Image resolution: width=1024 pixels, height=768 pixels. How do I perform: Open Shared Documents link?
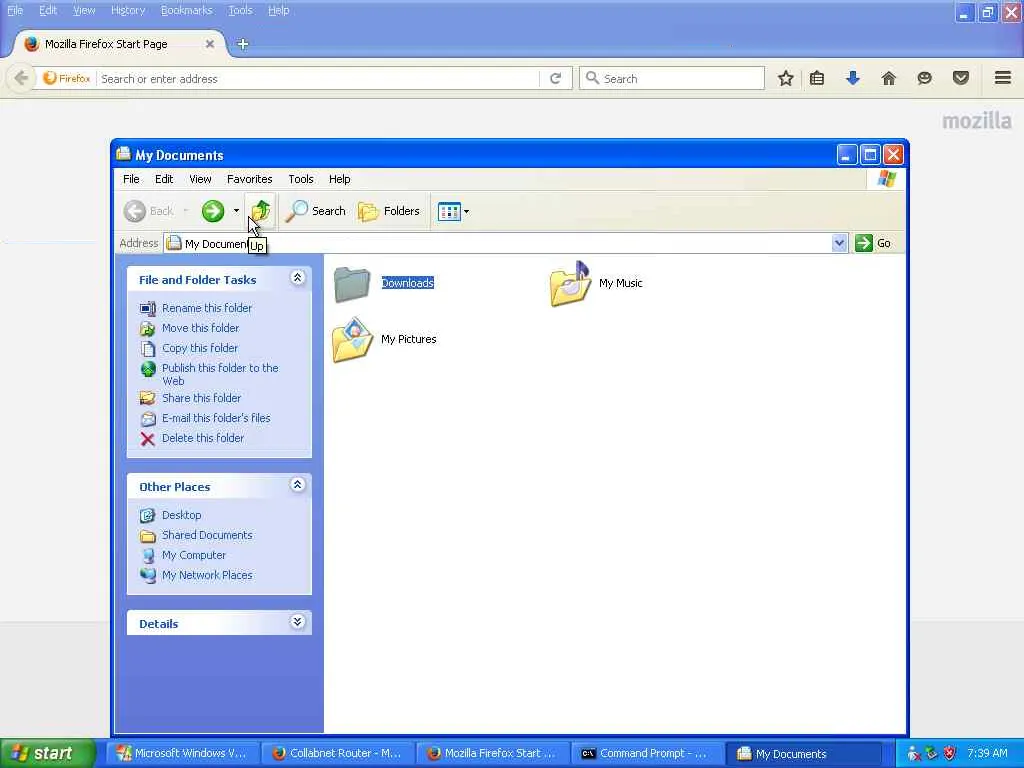tap(207, 535)
